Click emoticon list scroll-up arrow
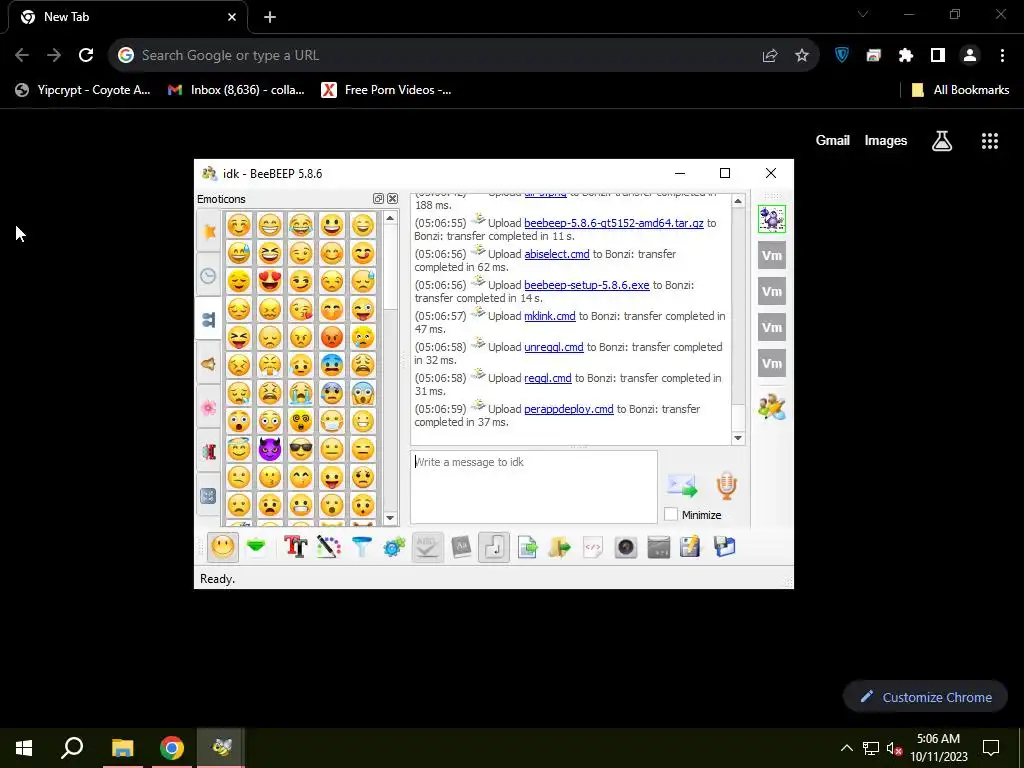The height and width of the screenshot is (768, 1024). [x=390, y=217]
